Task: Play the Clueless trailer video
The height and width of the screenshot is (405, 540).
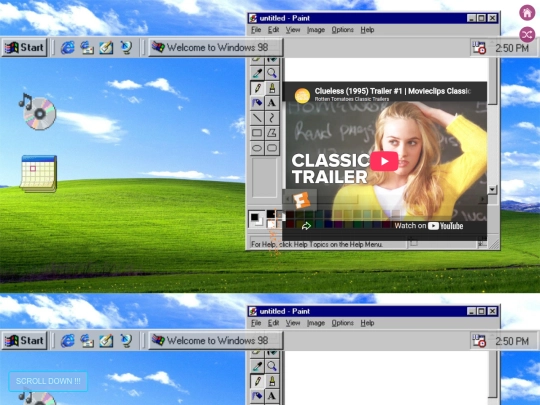Action: pos(384,161)
